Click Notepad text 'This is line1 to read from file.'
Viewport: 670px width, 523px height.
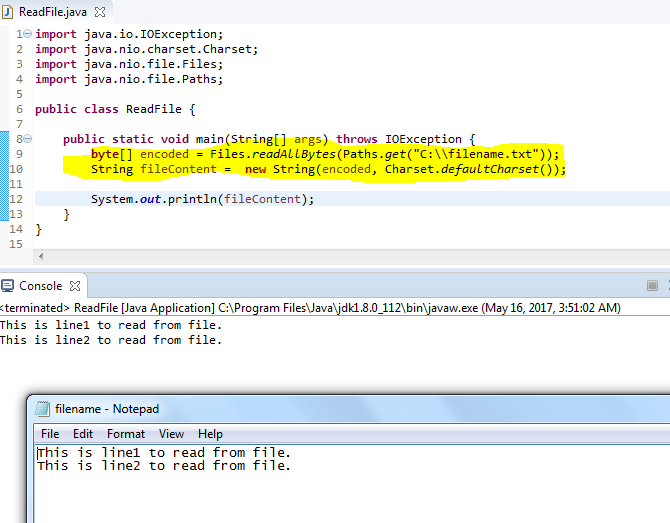pyautogui.click(x=164, y=452)
